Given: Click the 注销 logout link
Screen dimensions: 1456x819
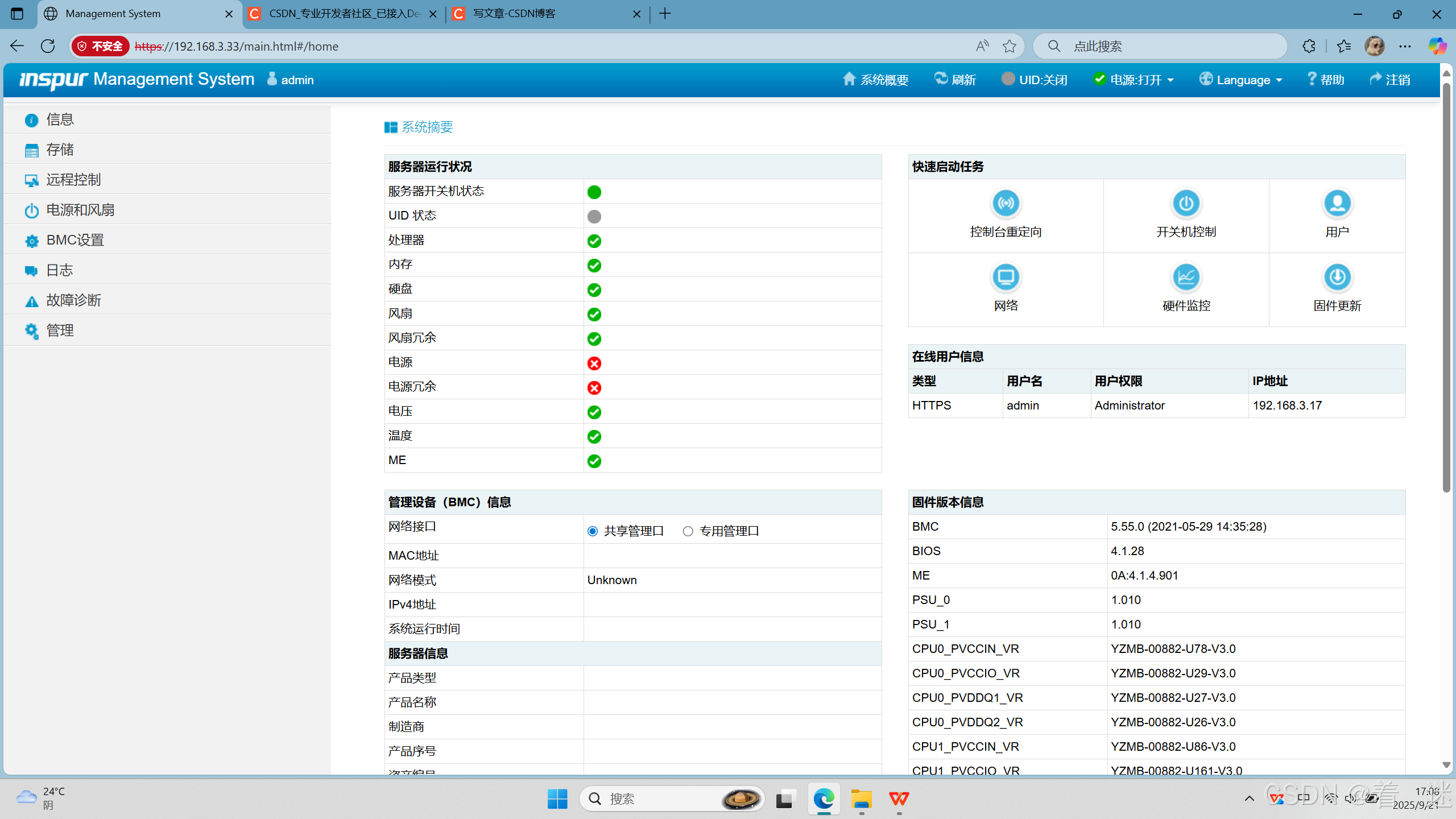Looking at the screenshot, I should 1390,80.
